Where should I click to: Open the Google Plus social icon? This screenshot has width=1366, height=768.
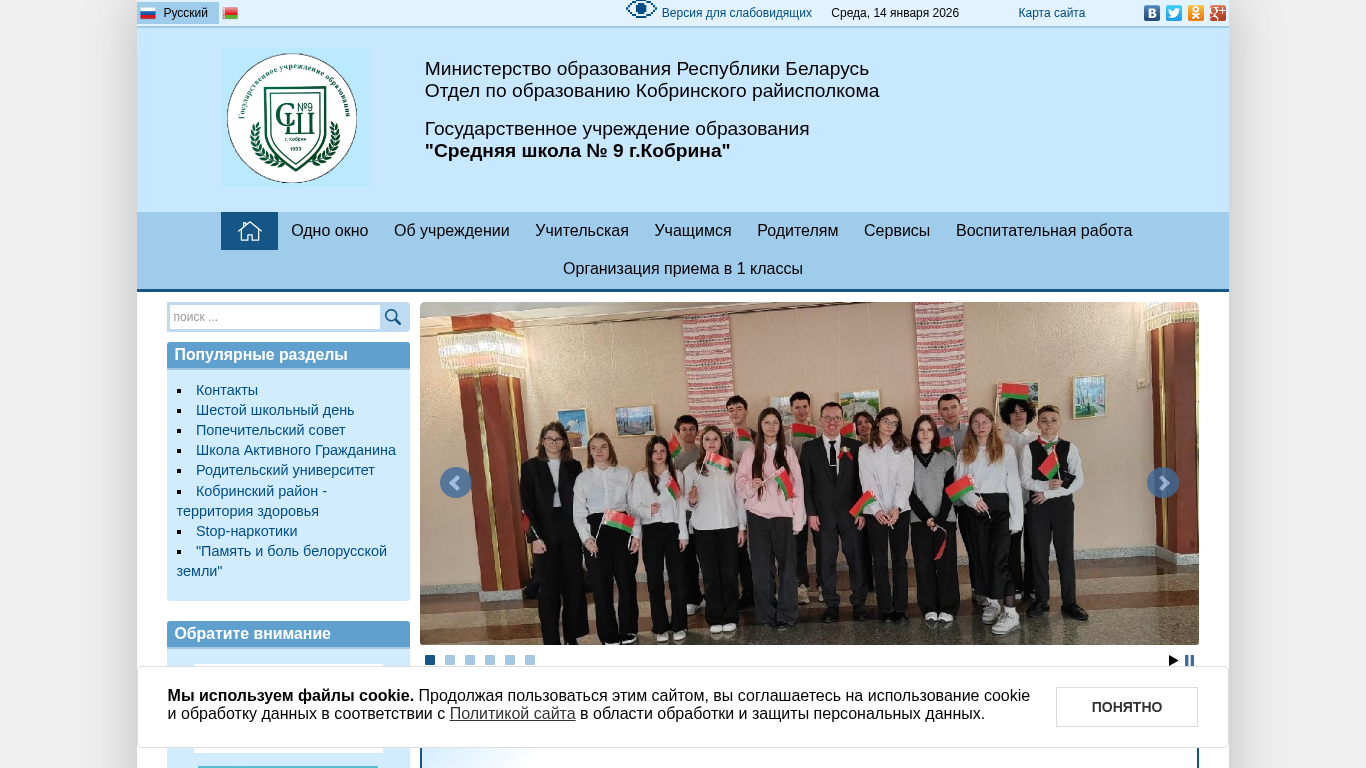(1218, 13)
